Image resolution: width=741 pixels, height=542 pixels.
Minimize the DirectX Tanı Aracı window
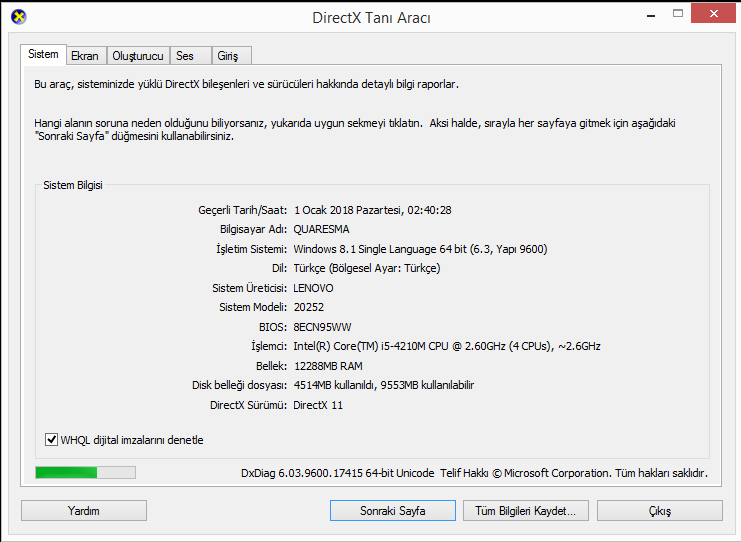(x=651, y=16)
